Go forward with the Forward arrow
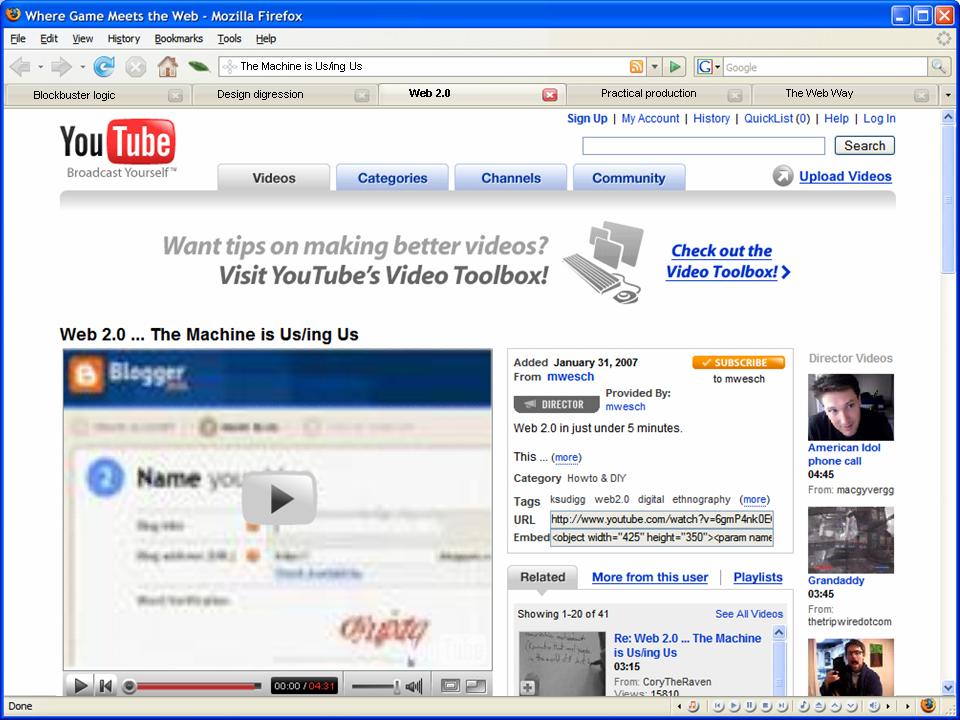Screen dimensions: 960x720 tap(61, 66)
